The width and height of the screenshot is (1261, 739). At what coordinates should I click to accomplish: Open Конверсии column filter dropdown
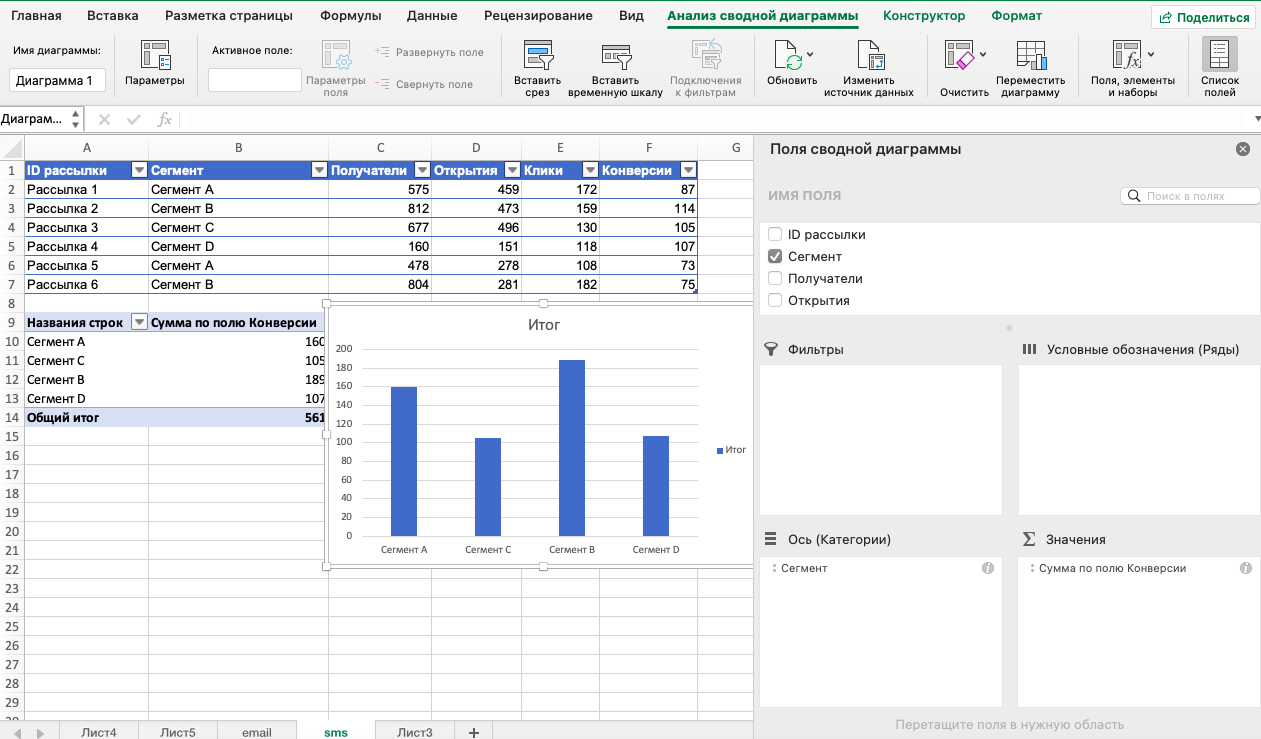pos(689,170)
